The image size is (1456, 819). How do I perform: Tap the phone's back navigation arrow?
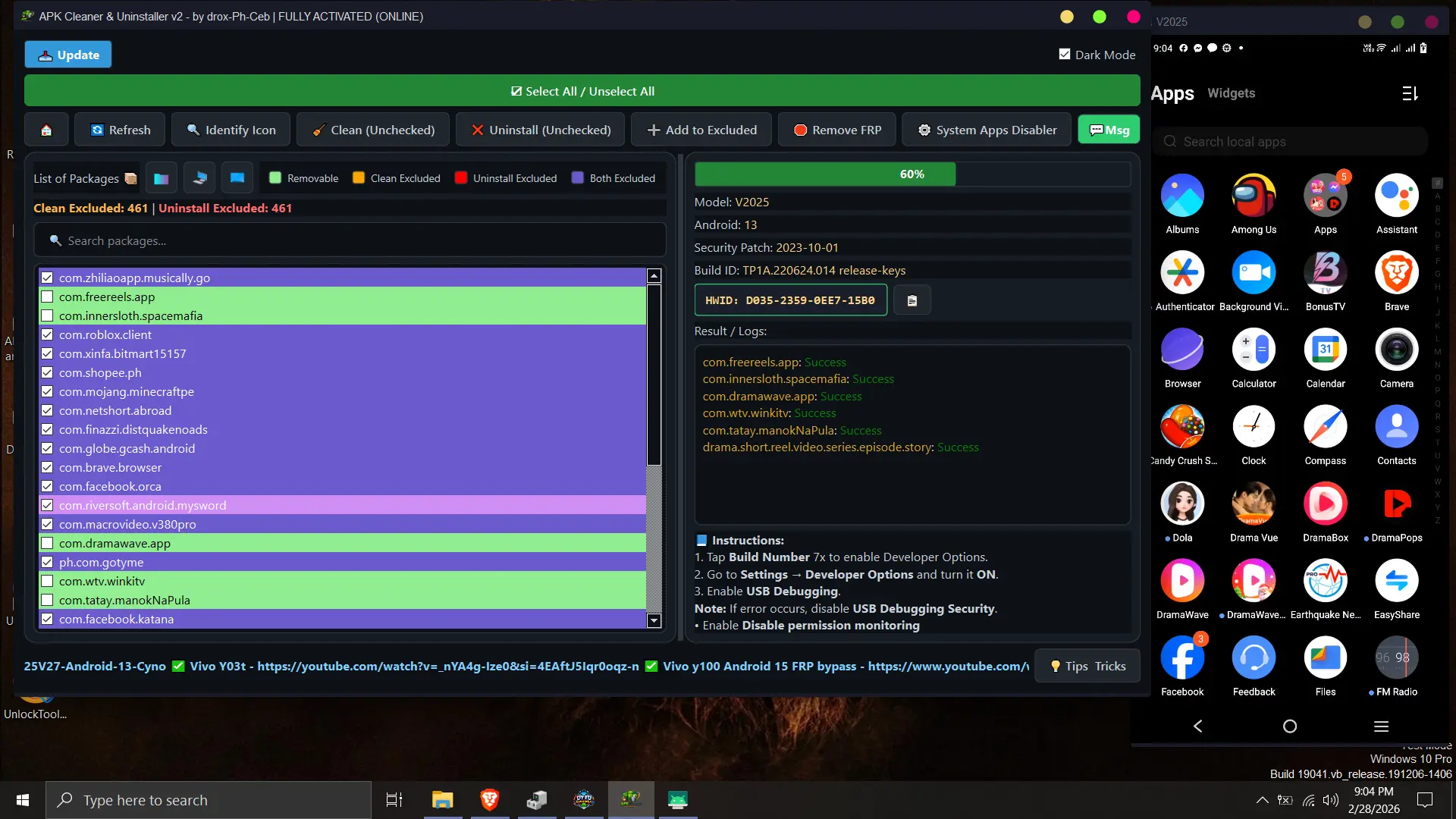click(1198, 726)
